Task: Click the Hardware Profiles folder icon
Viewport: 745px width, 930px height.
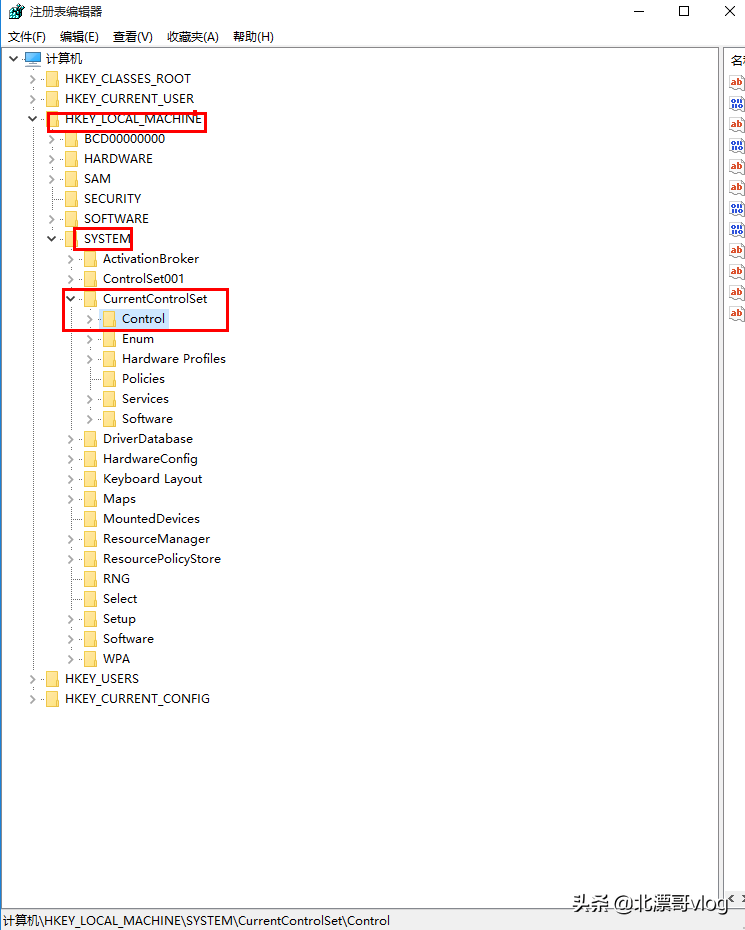Action: pos(110,359)
